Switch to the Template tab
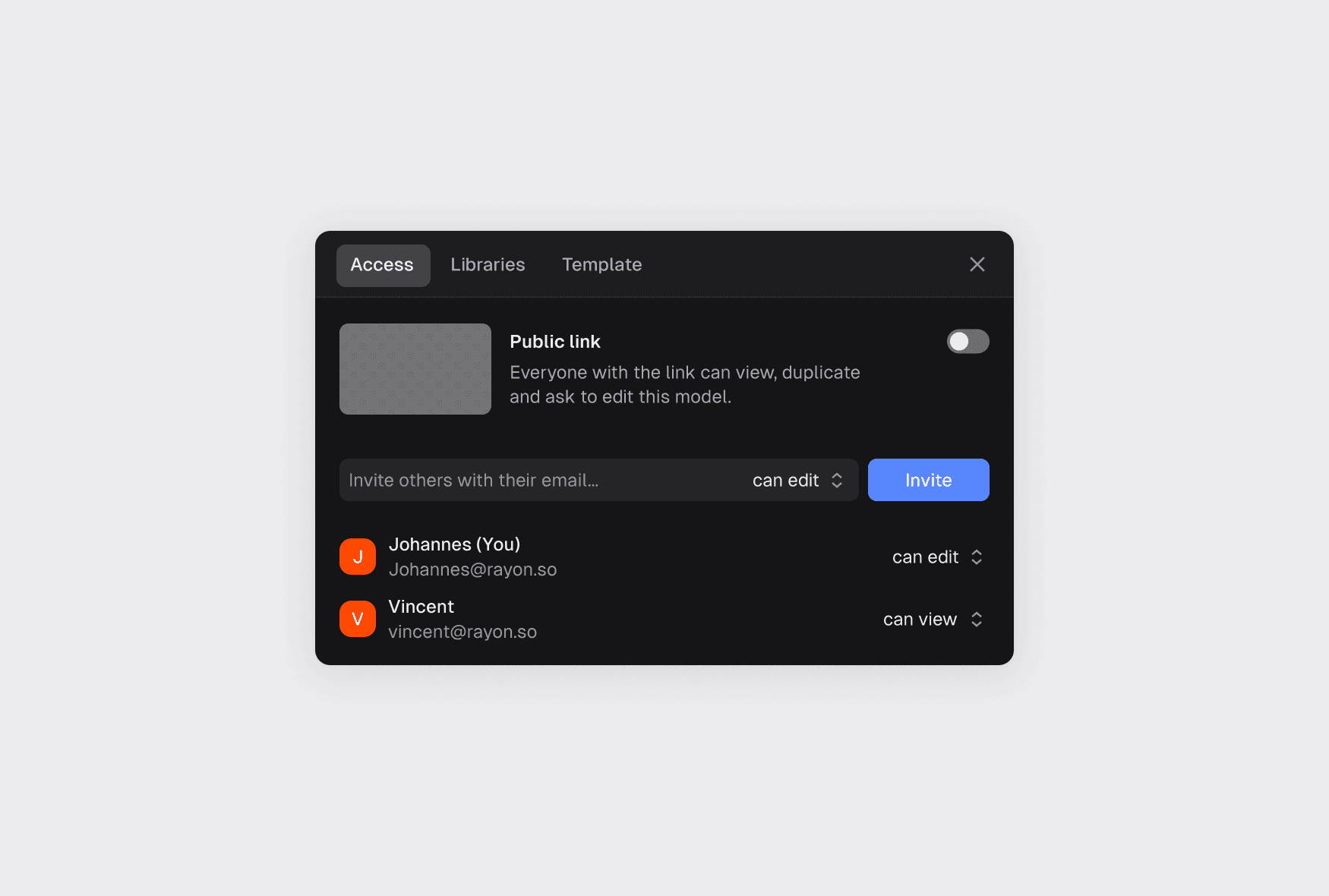The width and height of the screenshot is (1329, 896). point(601,265)
